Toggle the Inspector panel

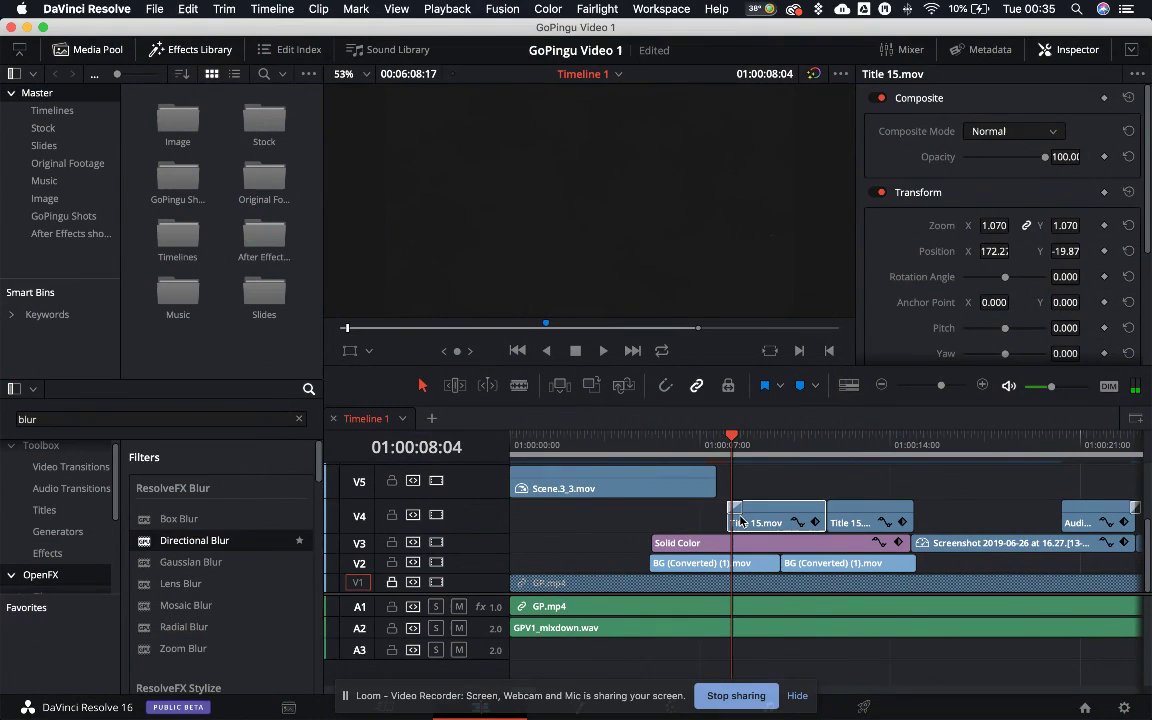point(1068,49)
